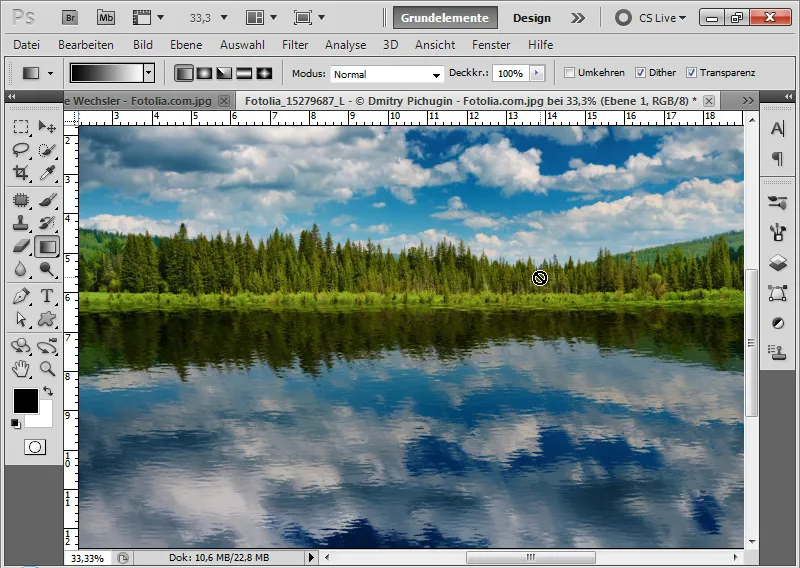
Task: Select the Horizontal Type tool
Action: pyautogui.click(x=47, y=296)
